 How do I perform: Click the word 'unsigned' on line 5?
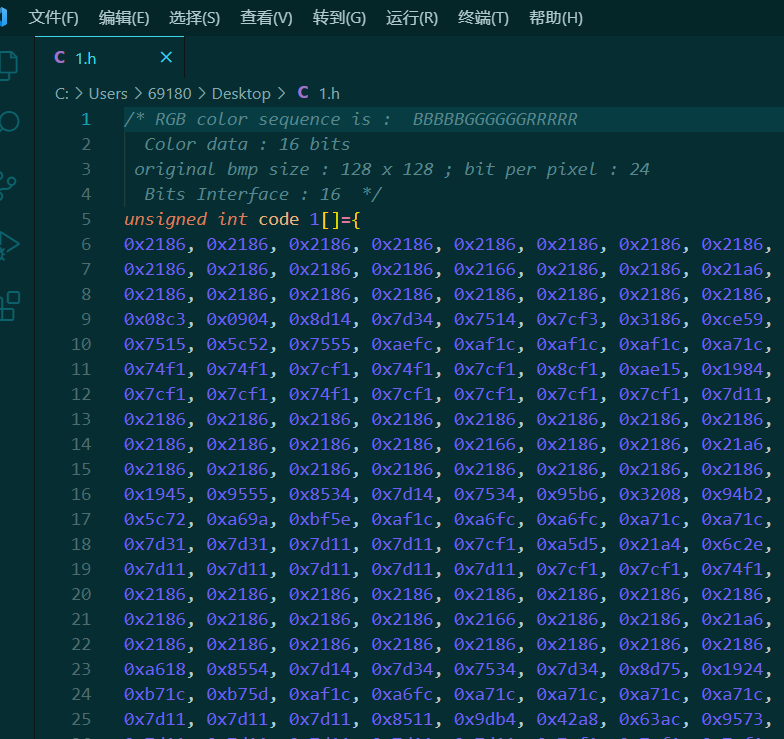pos(166,219)
